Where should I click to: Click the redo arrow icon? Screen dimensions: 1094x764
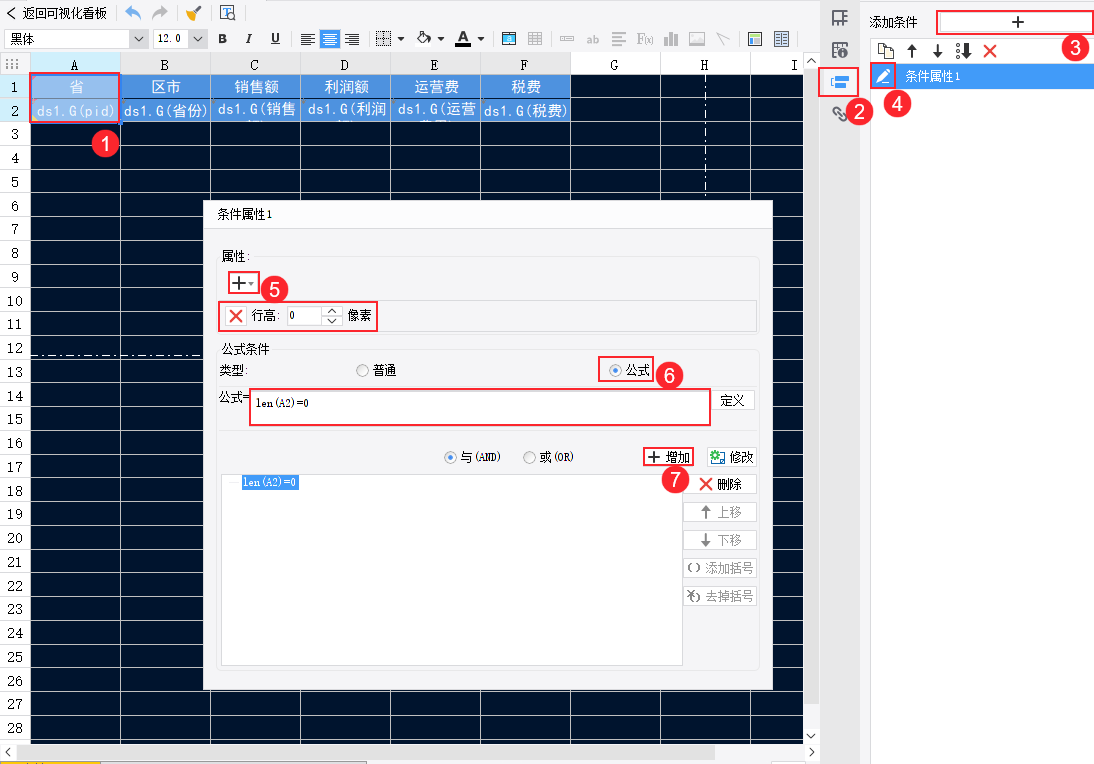[160, 13]
